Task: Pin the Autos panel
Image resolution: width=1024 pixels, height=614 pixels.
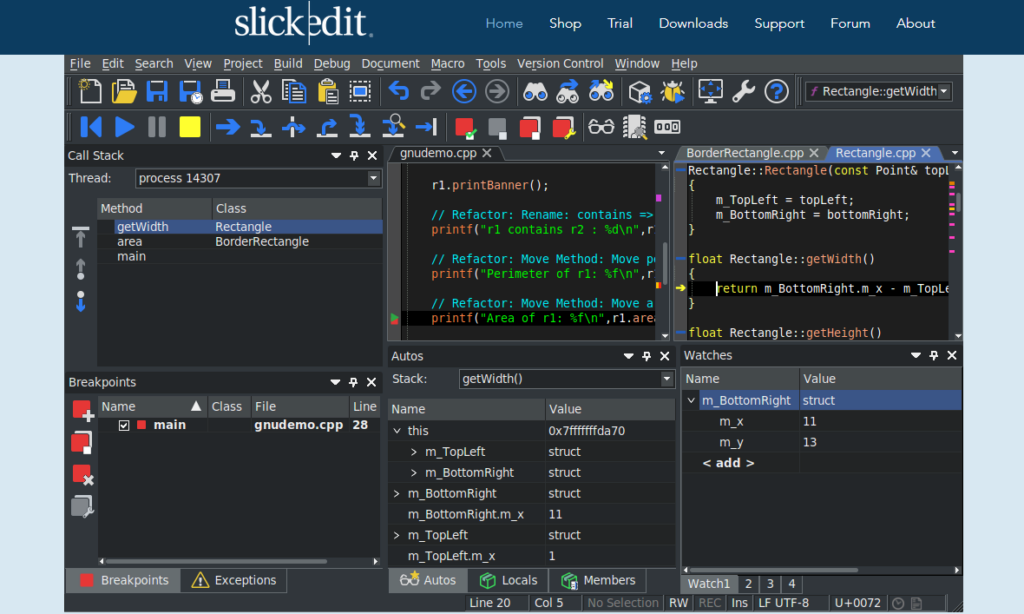Action: [x=647, y=356]
